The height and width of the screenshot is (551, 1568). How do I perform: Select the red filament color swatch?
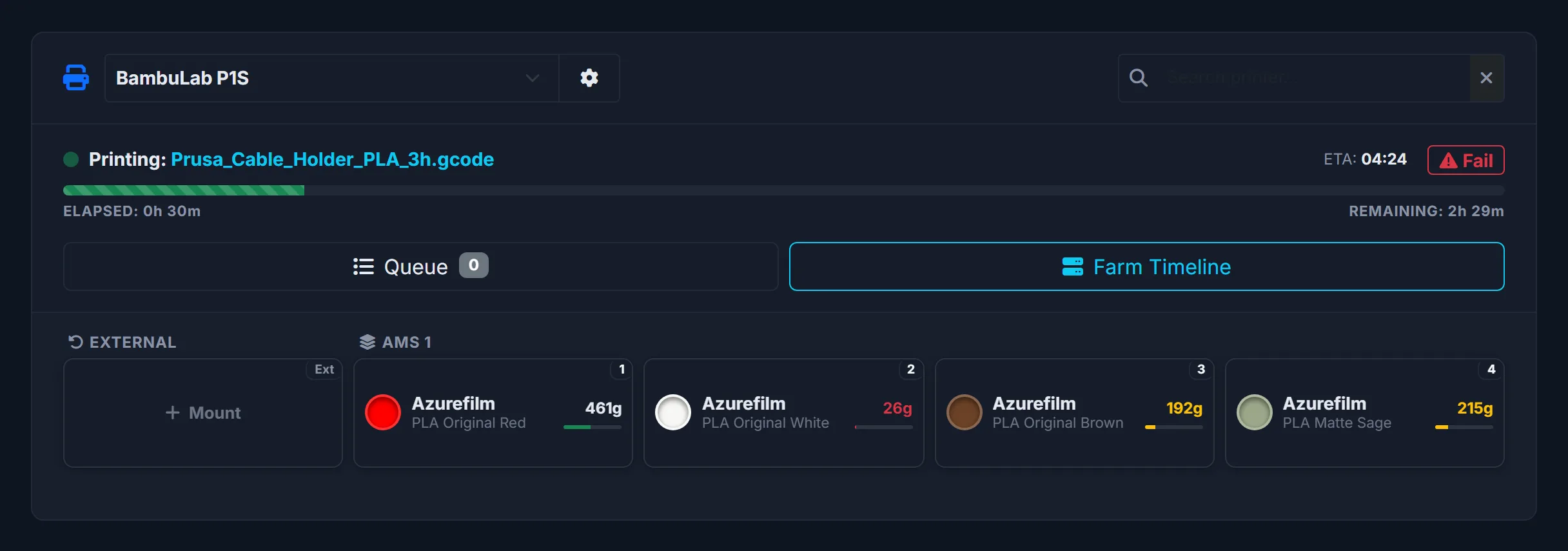tap(383, 412)
